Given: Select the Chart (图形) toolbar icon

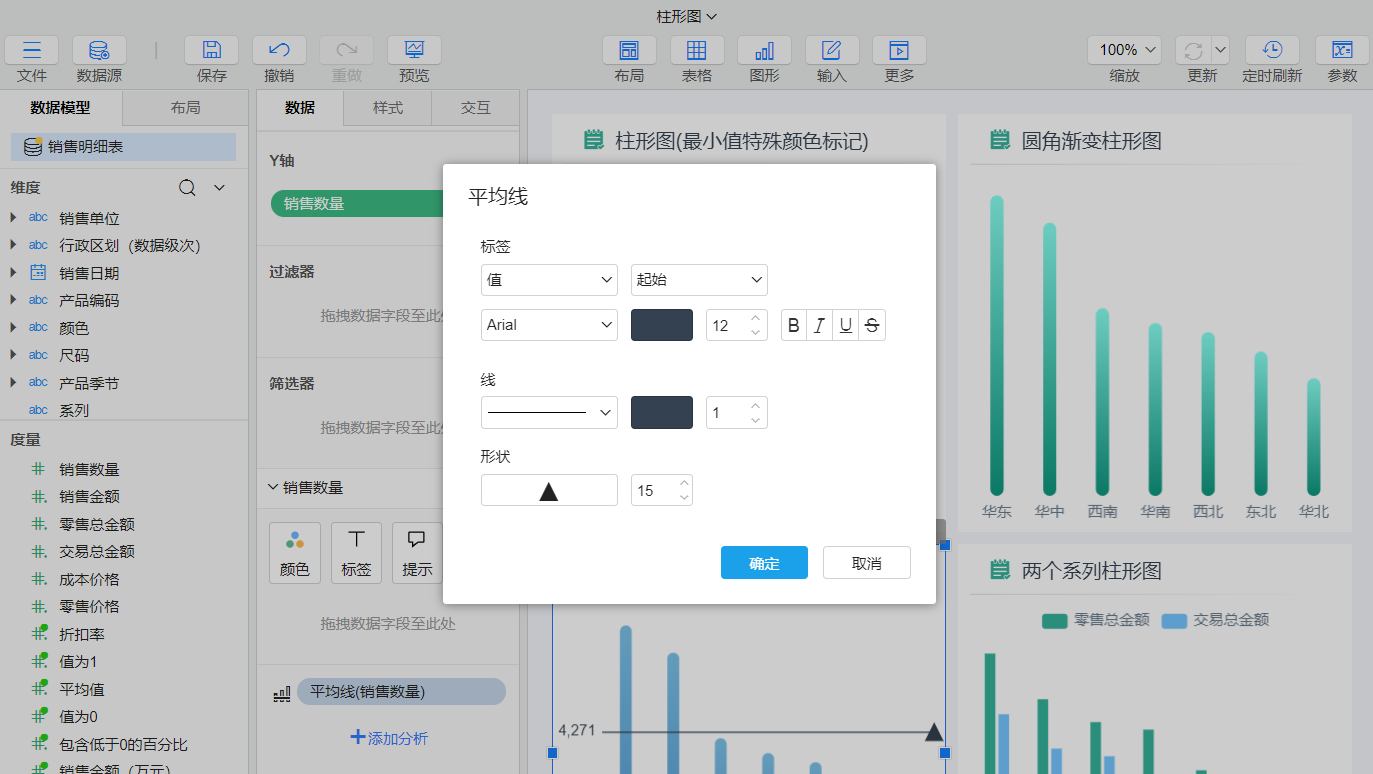Looking at the screenshot, I should coord(764,51).
